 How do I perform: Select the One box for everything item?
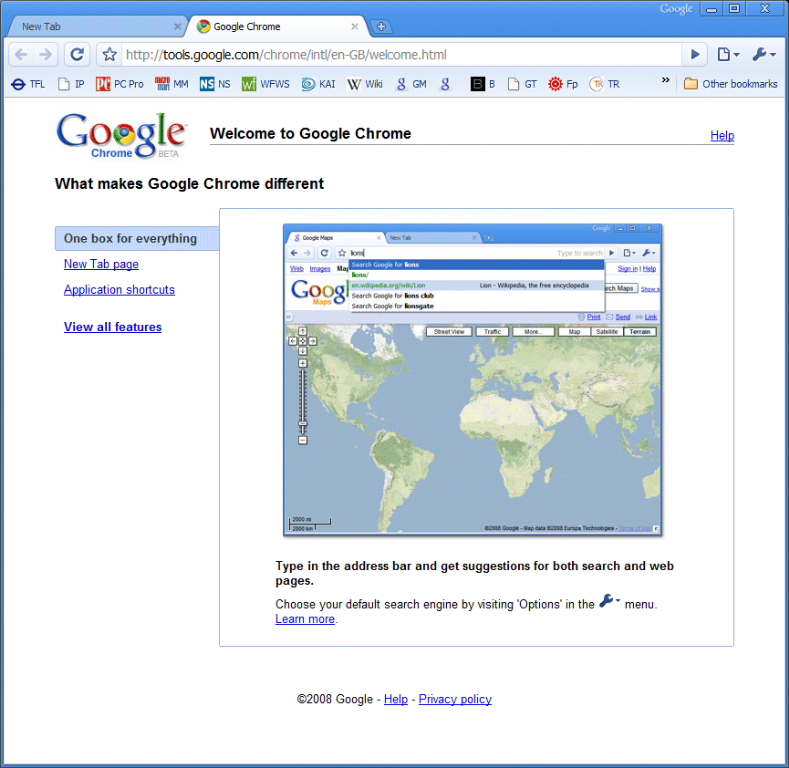pos(137,239)
